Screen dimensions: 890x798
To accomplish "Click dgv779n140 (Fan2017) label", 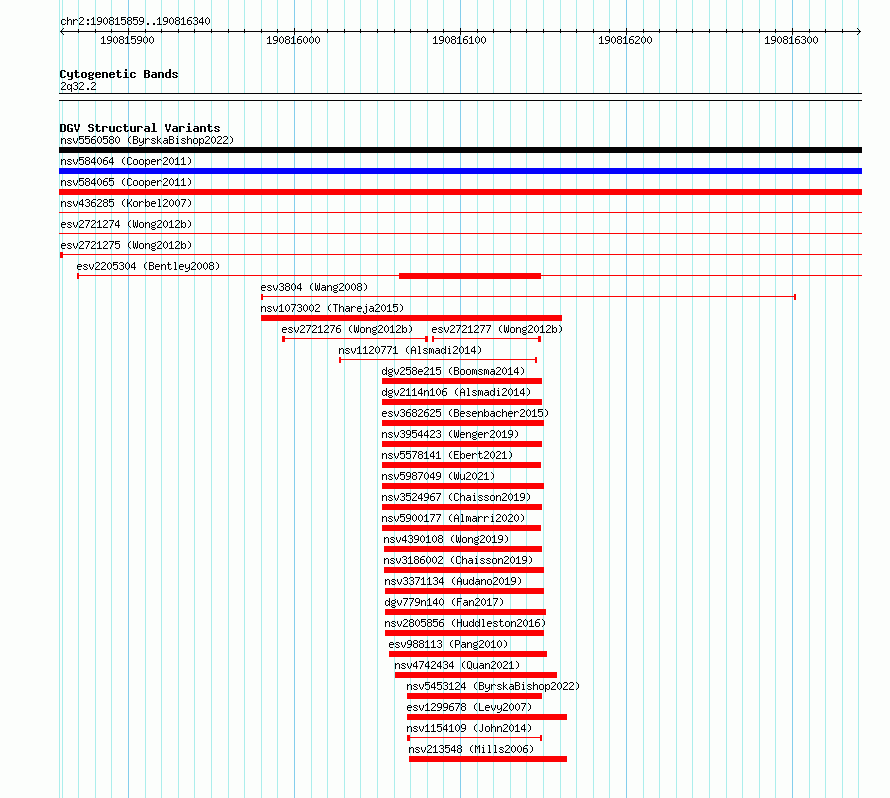I will click(x=444, y=602).
